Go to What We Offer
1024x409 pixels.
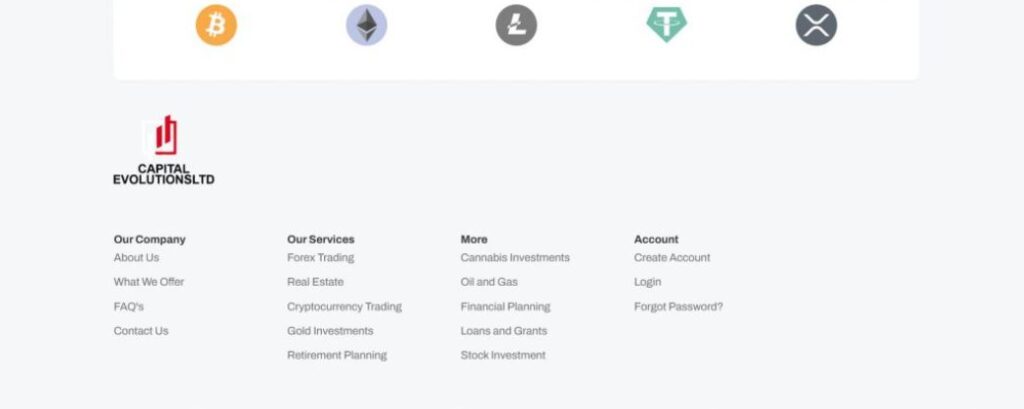click(149, 282)
